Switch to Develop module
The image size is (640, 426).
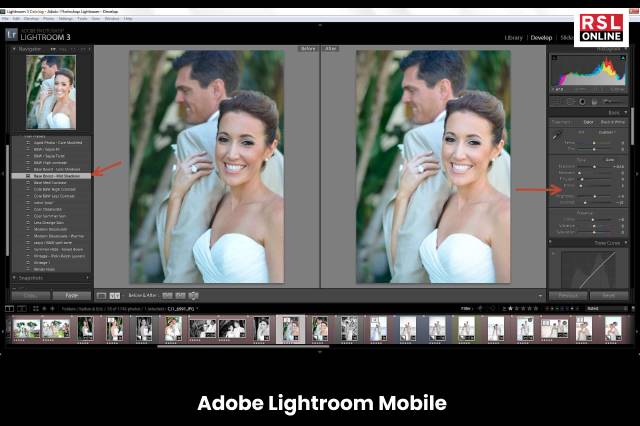(541, 38)
